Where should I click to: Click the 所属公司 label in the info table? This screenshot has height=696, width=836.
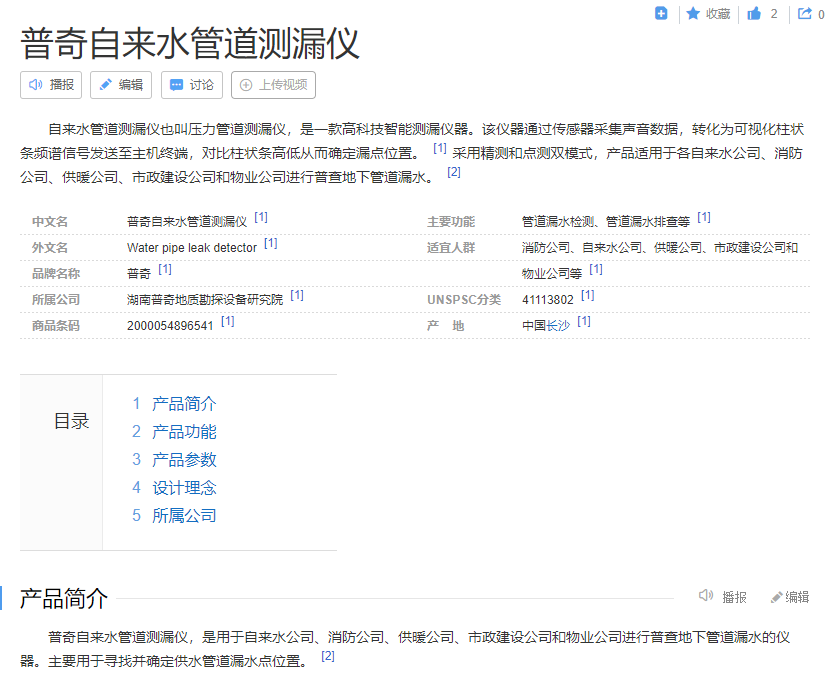click(x=56, y=300)
